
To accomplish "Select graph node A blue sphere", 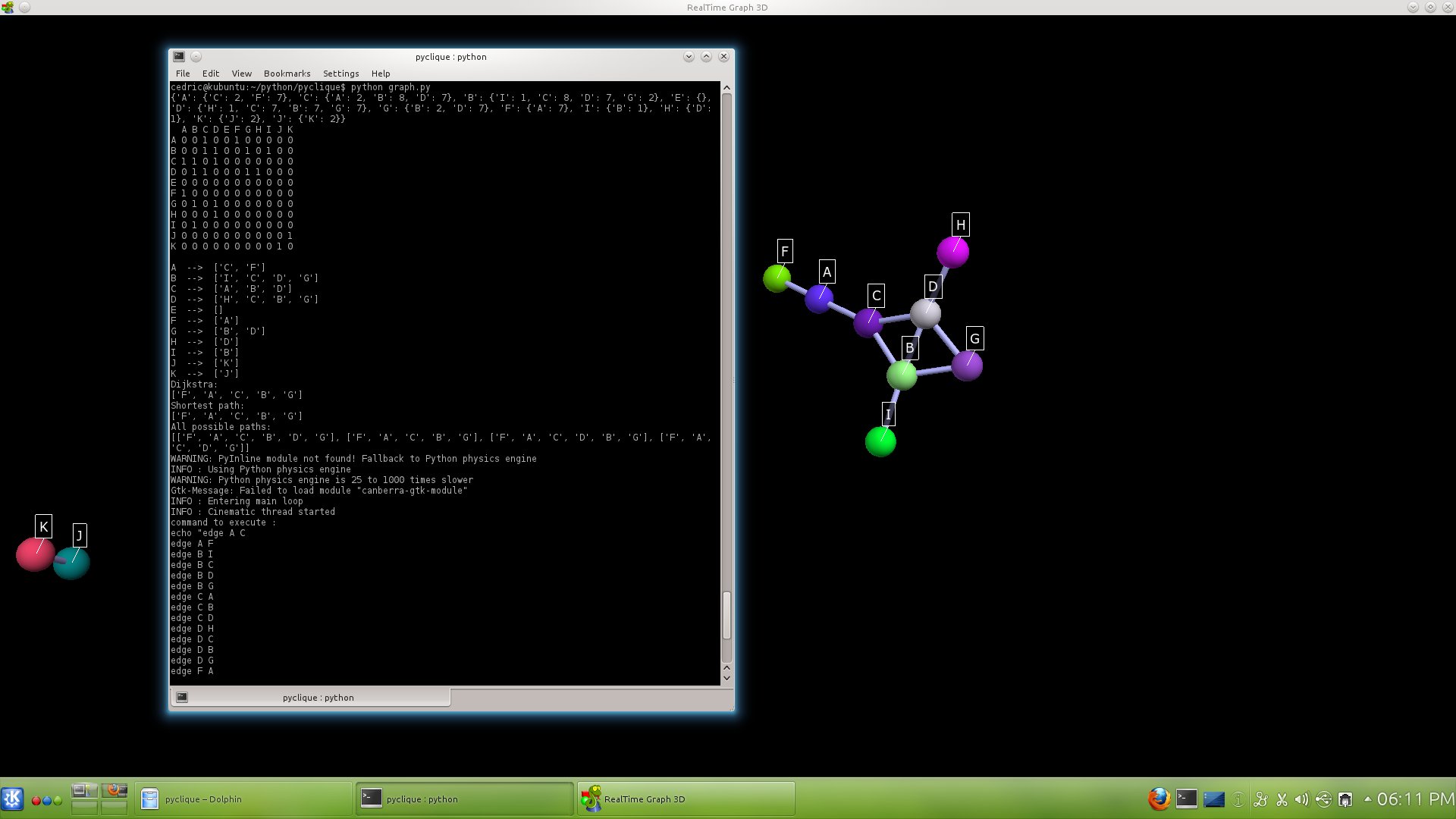I will [x=818, y=299].
